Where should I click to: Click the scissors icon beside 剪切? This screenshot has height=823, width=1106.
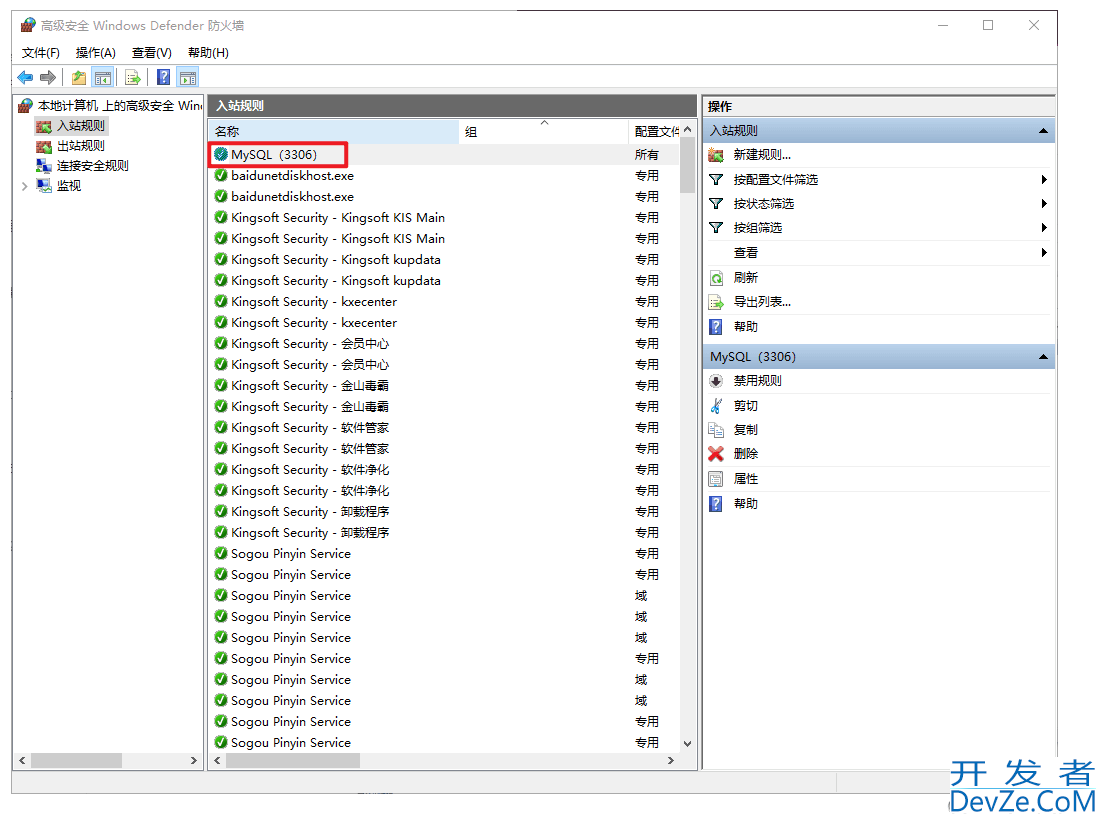[716, 406]
